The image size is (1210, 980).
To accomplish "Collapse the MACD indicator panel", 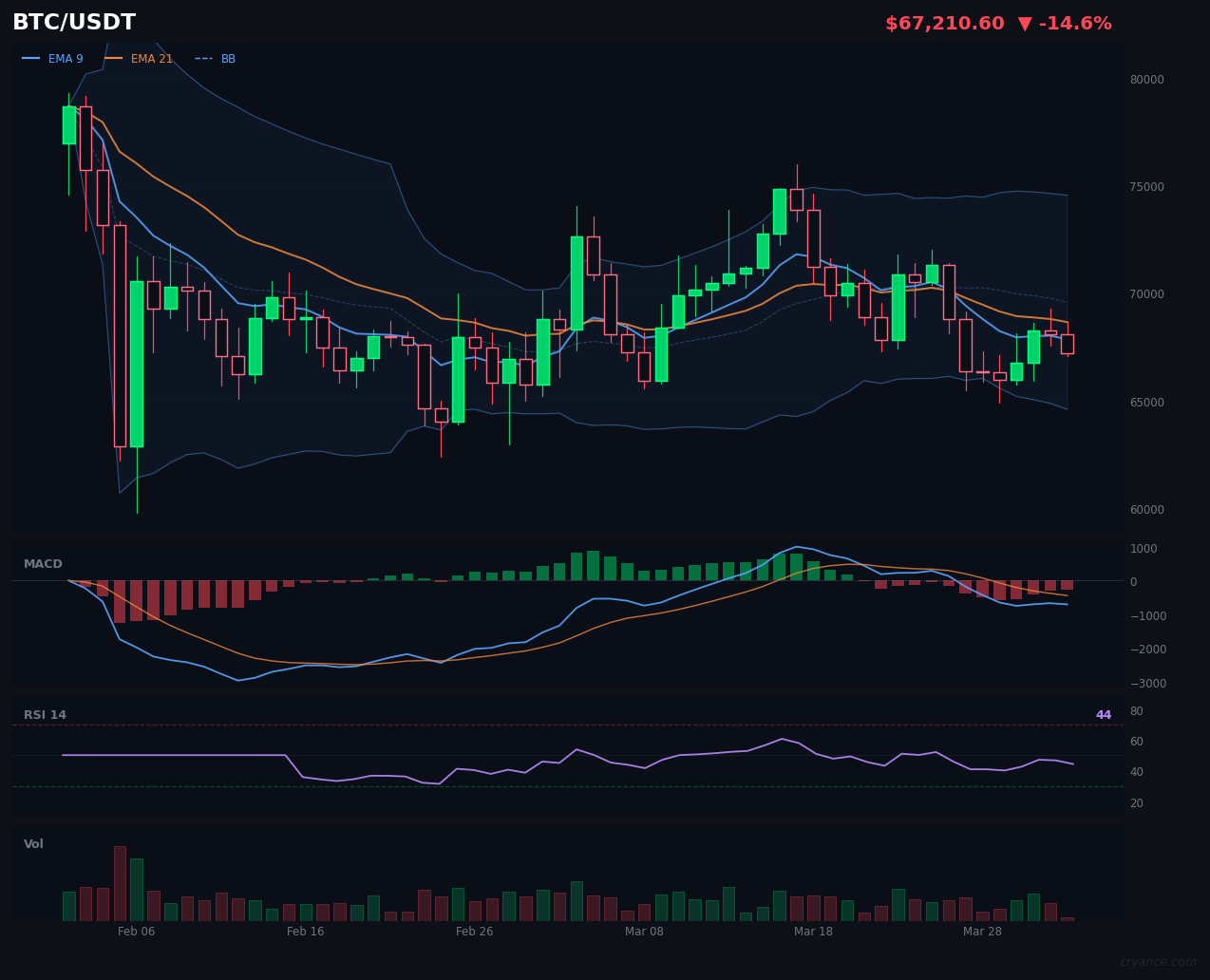I will [42, 563].
